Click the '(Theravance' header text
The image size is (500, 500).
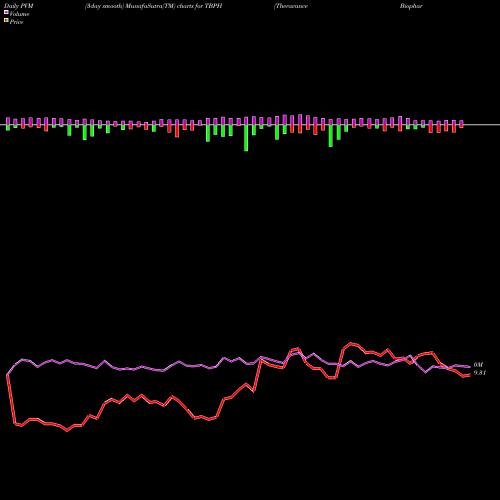(x=291, y=6)
